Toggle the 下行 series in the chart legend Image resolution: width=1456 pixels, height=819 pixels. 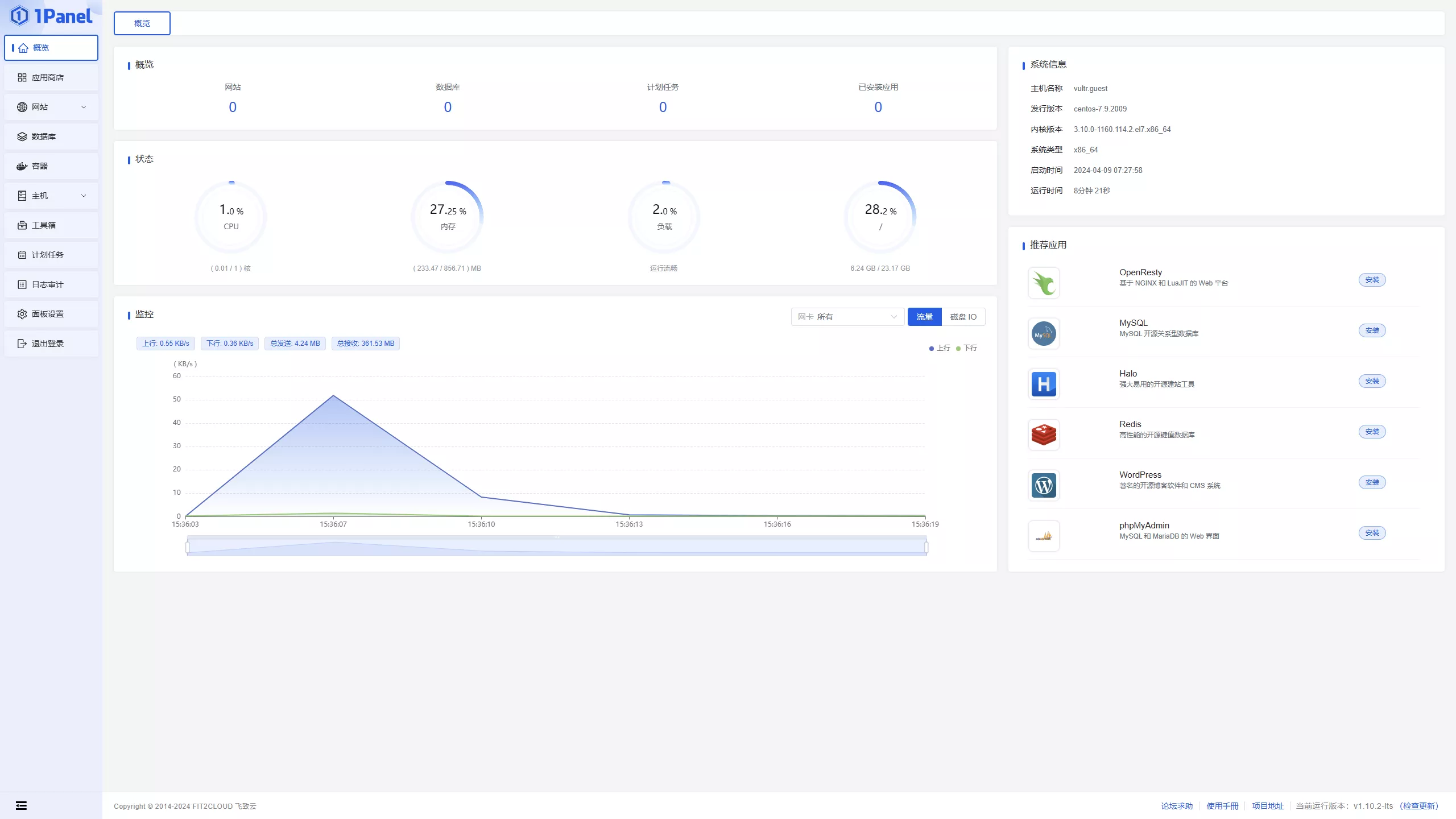click(x=966, y=348)
